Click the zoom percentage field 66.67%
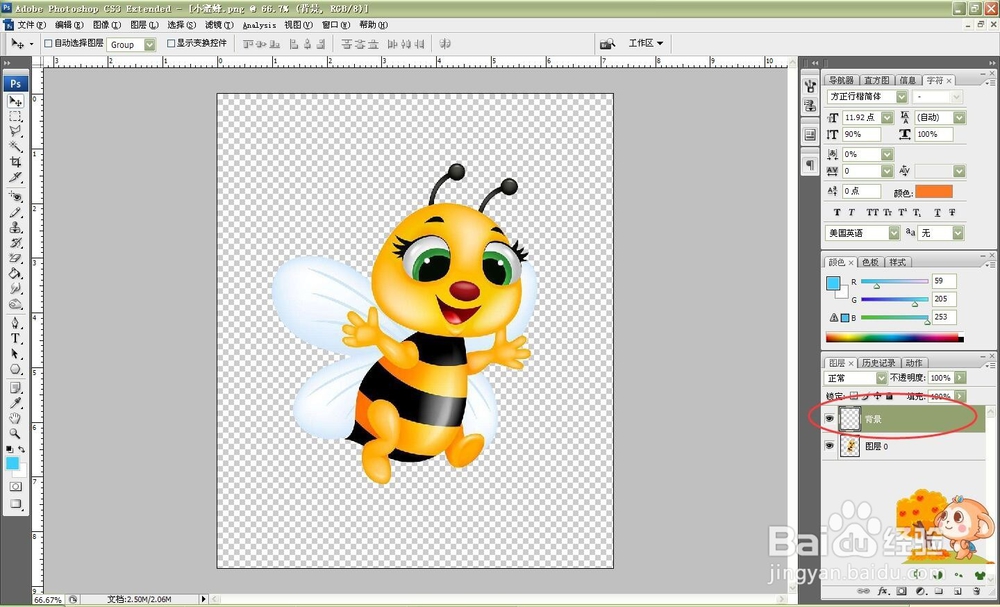 [48, 600]
